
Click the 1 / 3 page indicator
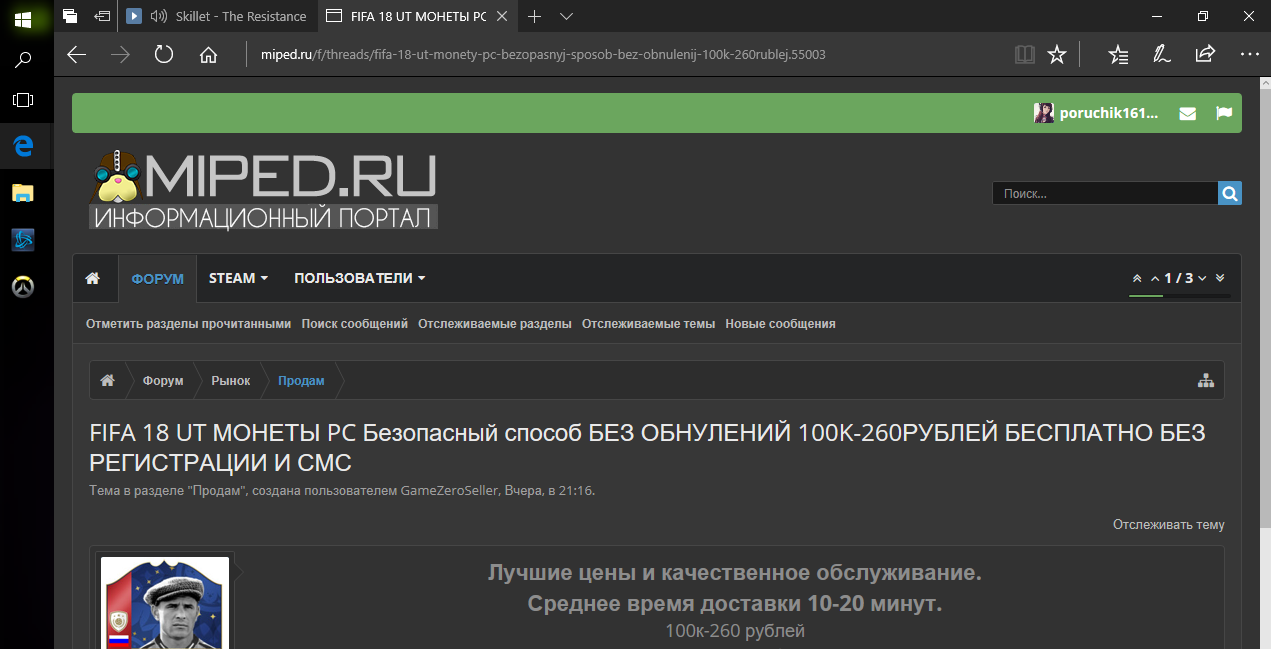(1179, 278)
